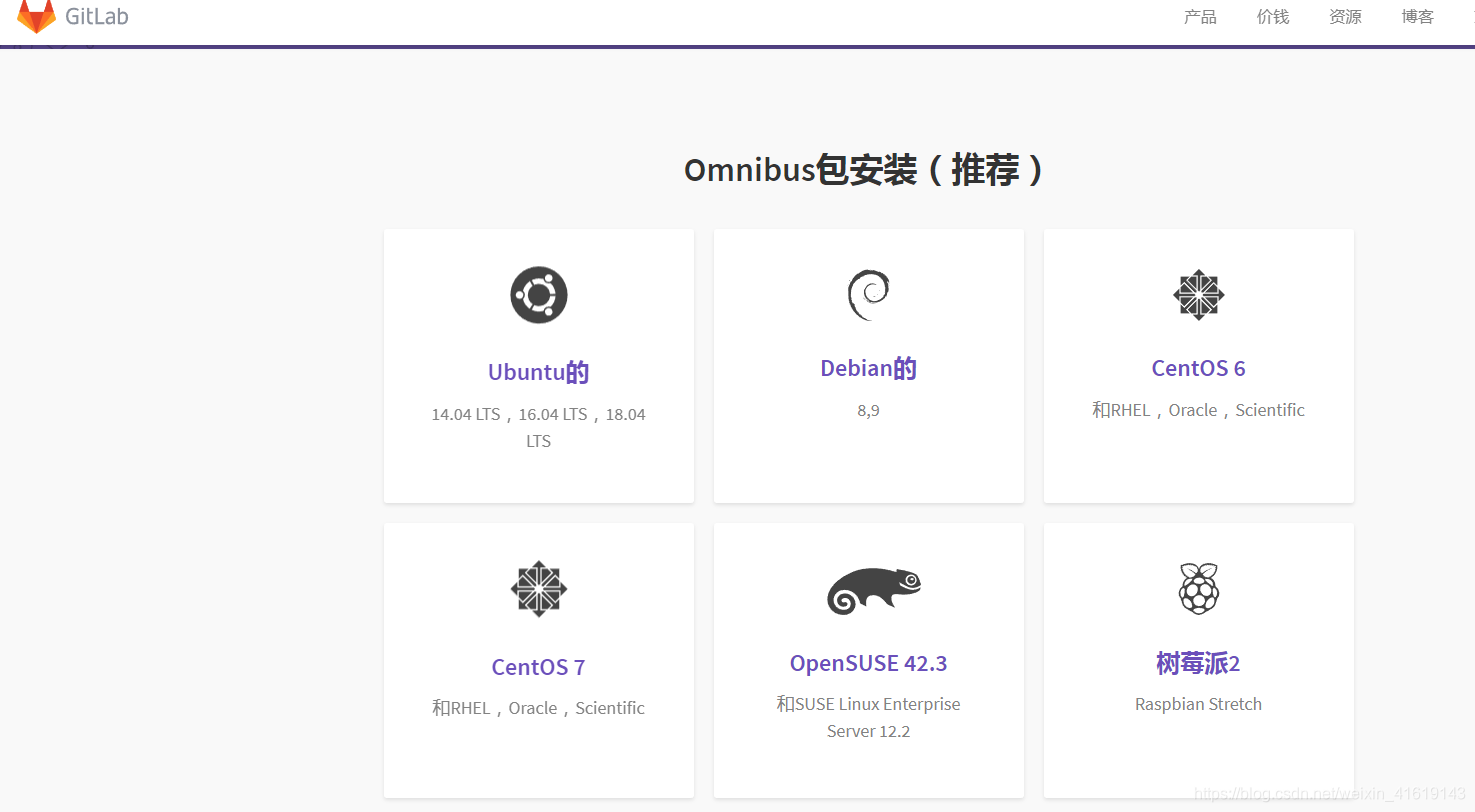Click the '14.04 LTS，16.04 LTS，18.04 LTS' text
The width and height of the screenshot is (1475, 812).
pyautogui.click(x=539, y=428)
